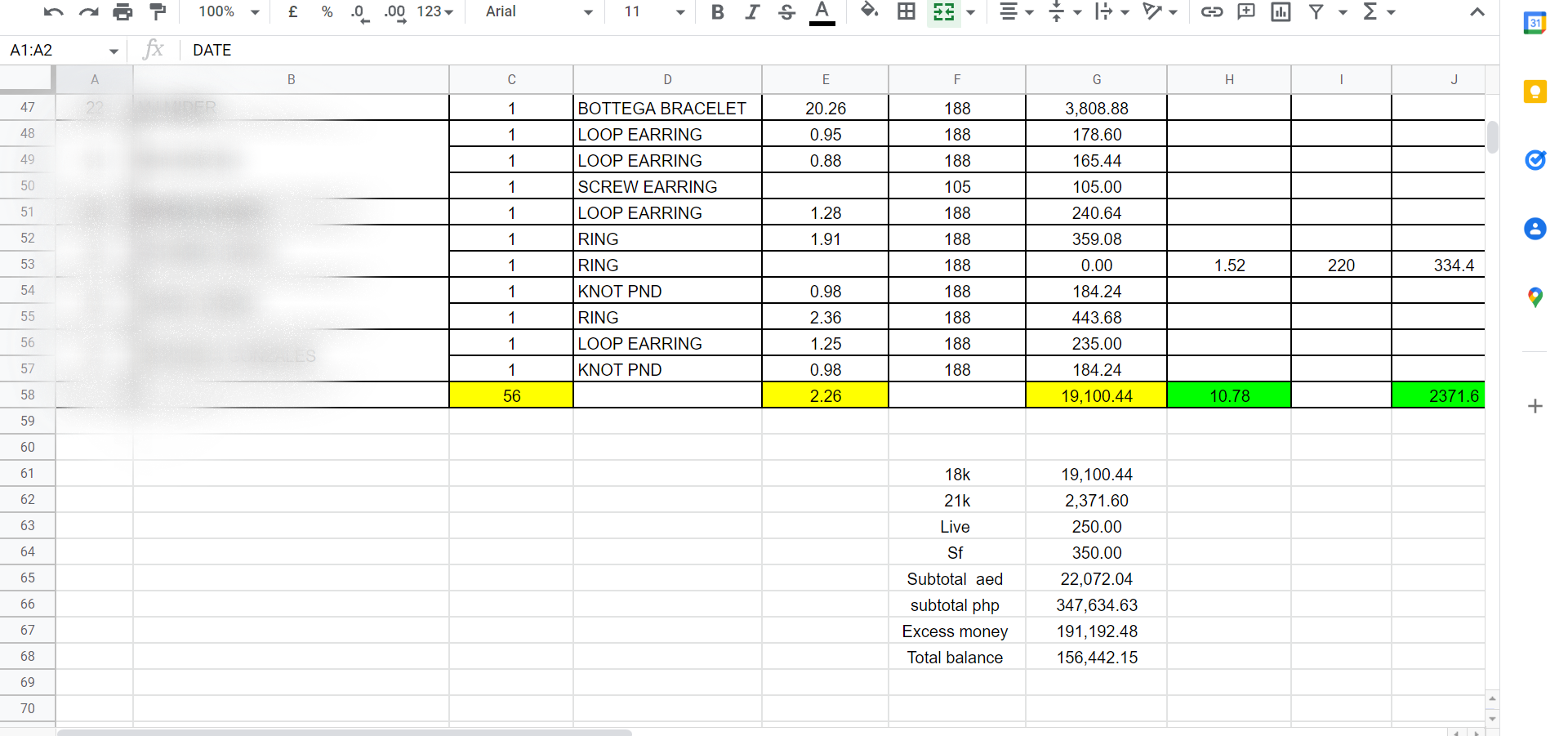Get add-ons with plus icon
The height and width of the screenshot is (736, 1568).
(x=1535, y=406)
